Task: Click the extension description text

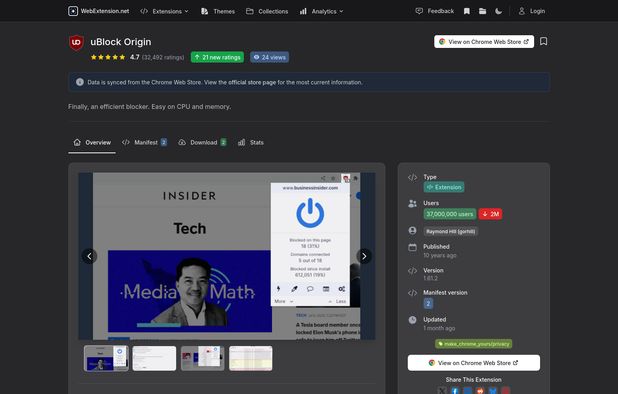Action: click(150, 107)
